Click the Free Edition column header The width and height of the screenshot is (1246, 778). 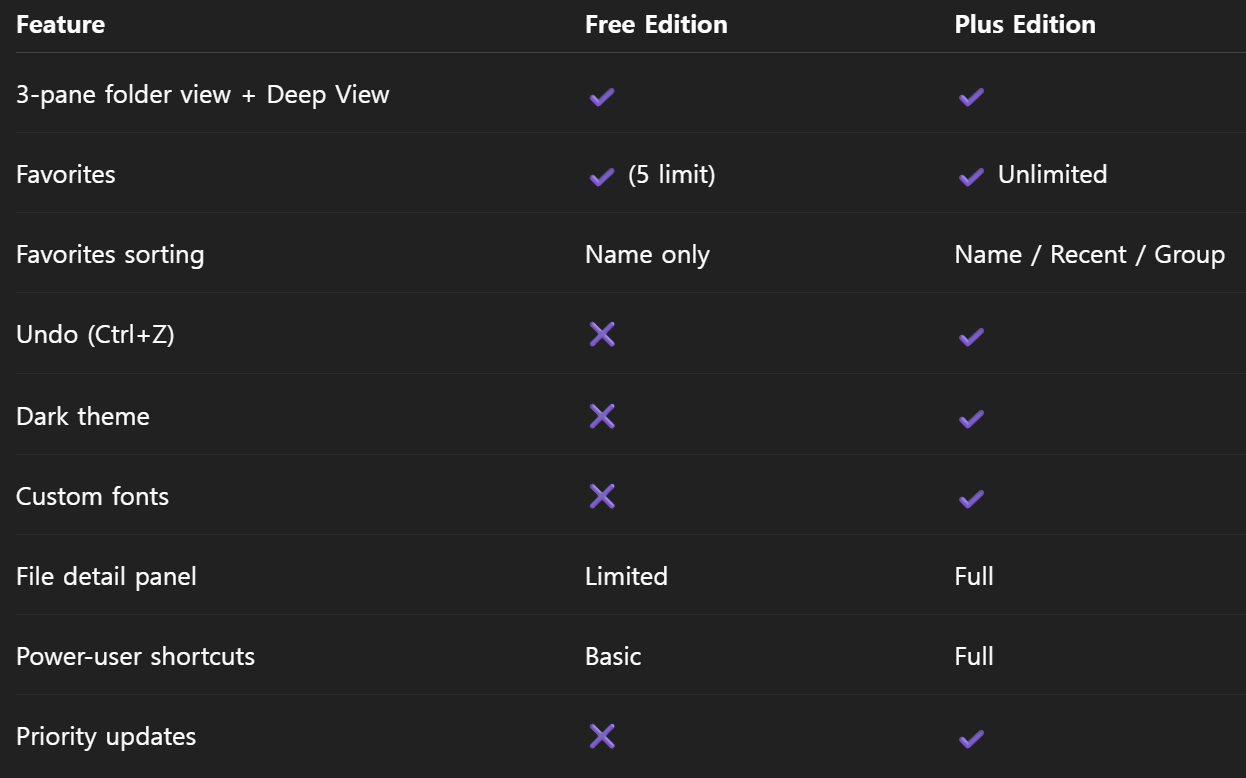coord(656,25)
